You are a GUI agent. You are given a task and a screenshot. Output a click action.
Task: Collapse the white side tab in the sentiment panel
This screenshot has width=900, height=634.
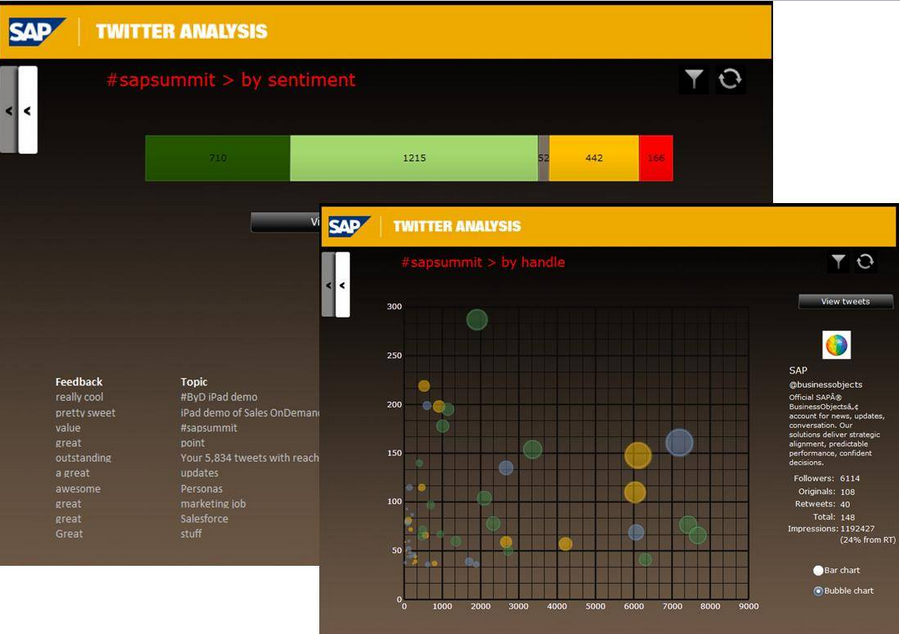(x=27, y=111)
